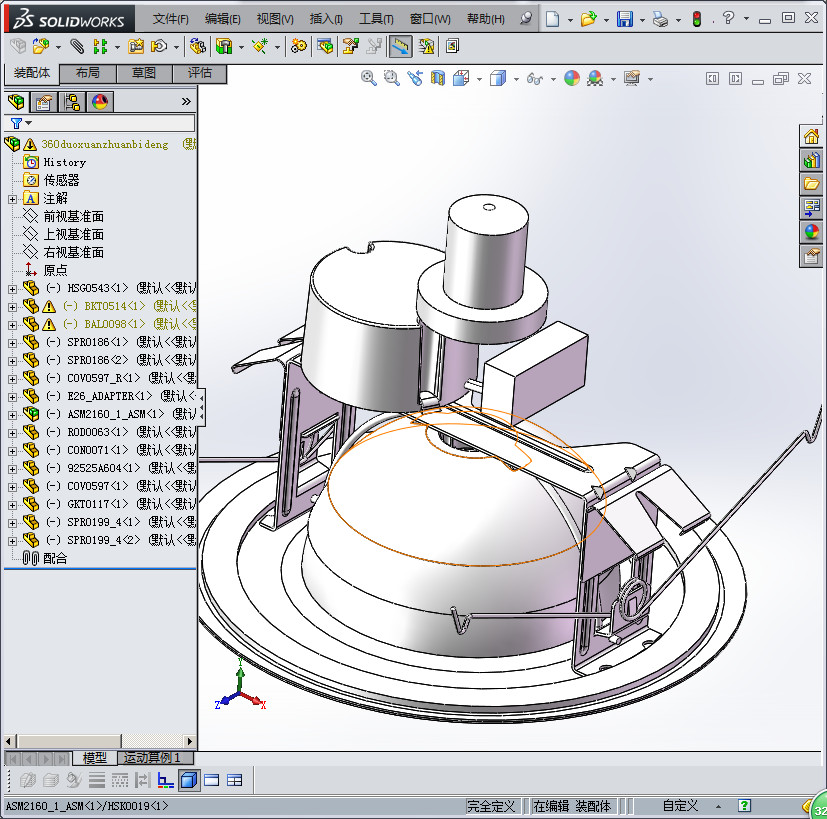Open the SolidWorks Resources home tab
The image size is (827, 819).
[811, 137]
